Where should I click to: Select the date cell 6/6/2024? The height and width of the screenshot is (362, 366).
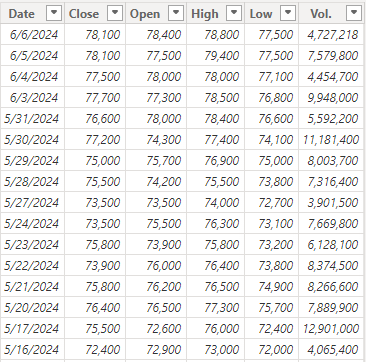32,34
